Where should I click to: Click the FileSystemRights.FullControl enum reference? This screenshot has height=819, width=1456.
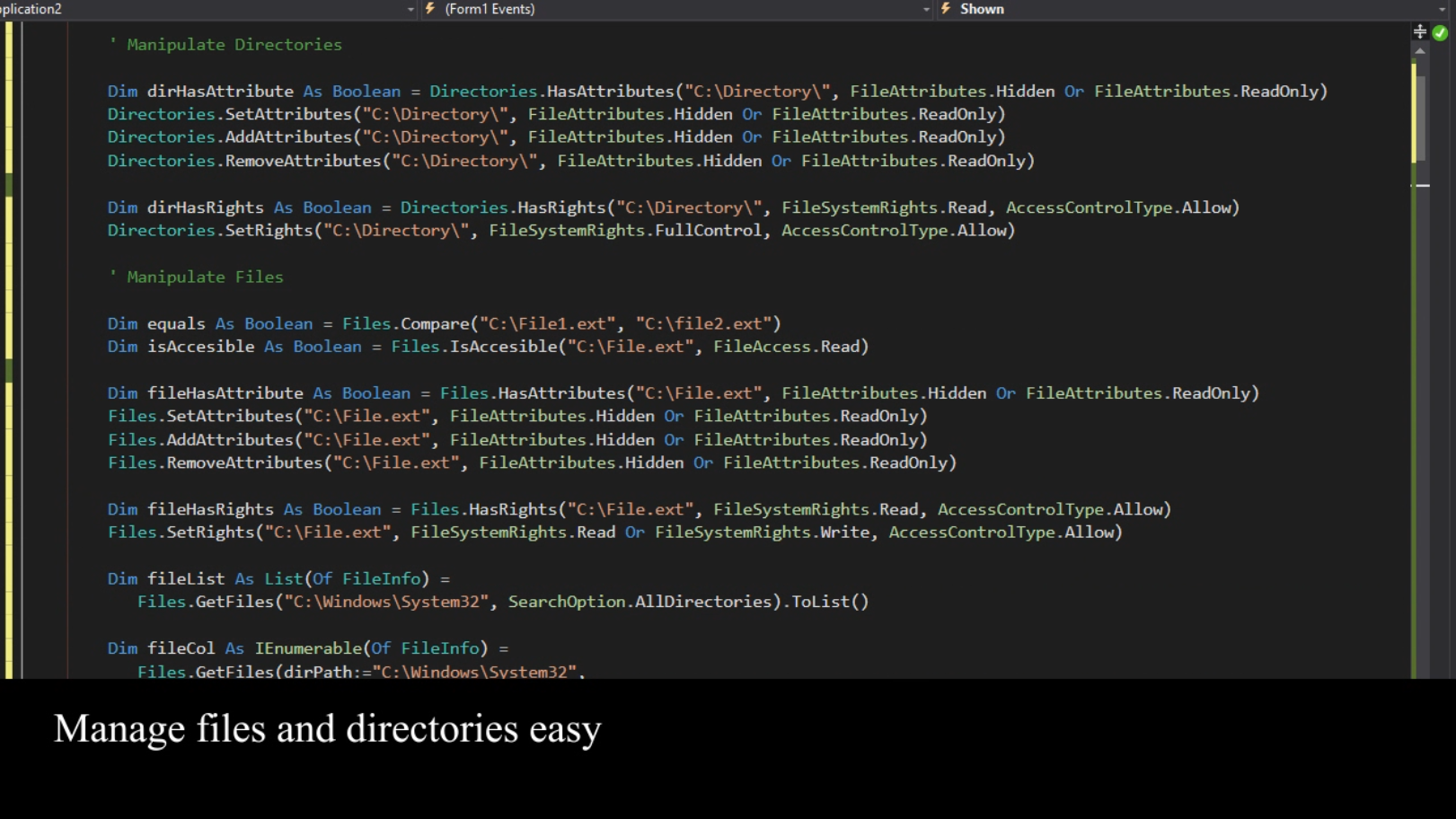[x=625, y=230]
